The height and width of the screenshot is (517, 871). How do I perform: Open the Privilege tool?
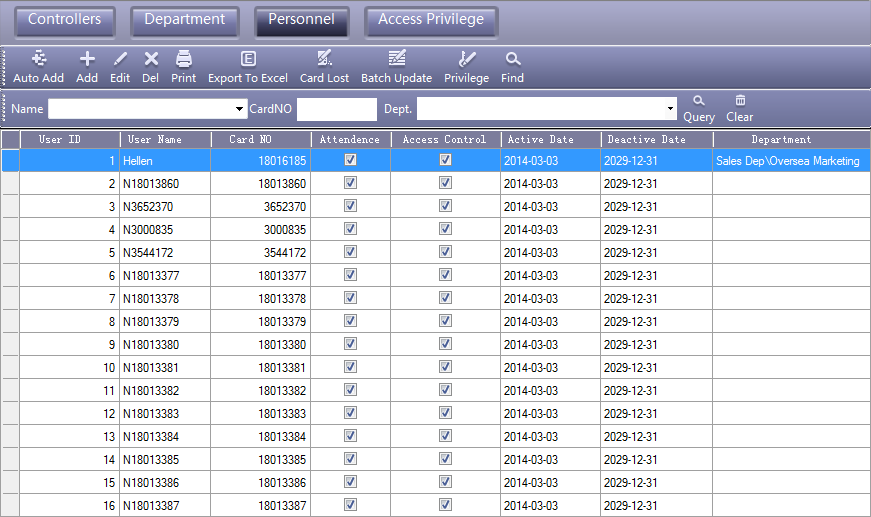pos(467,68)
